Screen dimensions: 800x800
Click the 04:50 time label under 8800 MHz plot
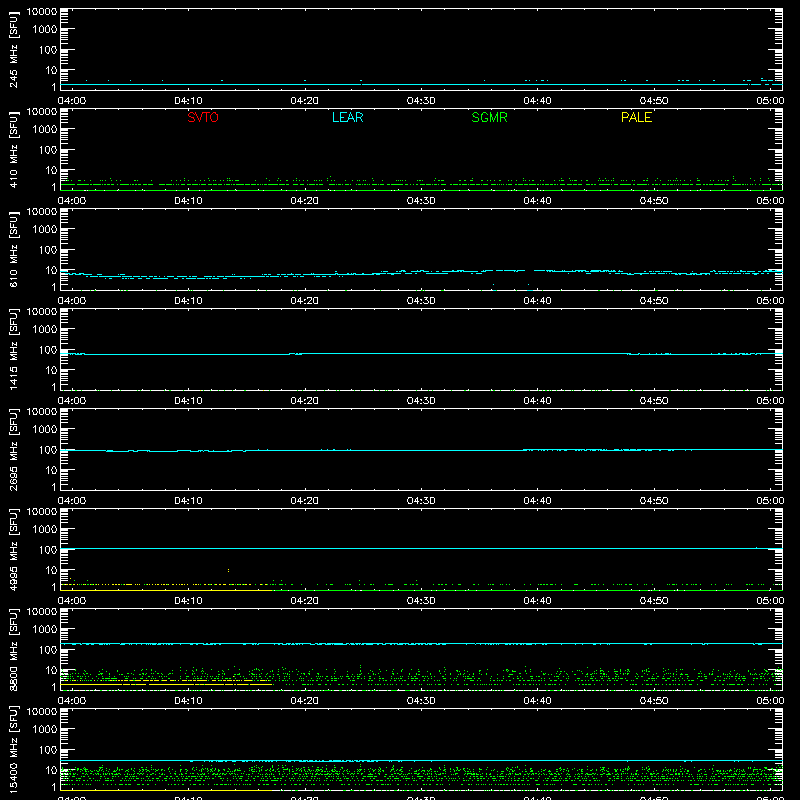(654, 701)
